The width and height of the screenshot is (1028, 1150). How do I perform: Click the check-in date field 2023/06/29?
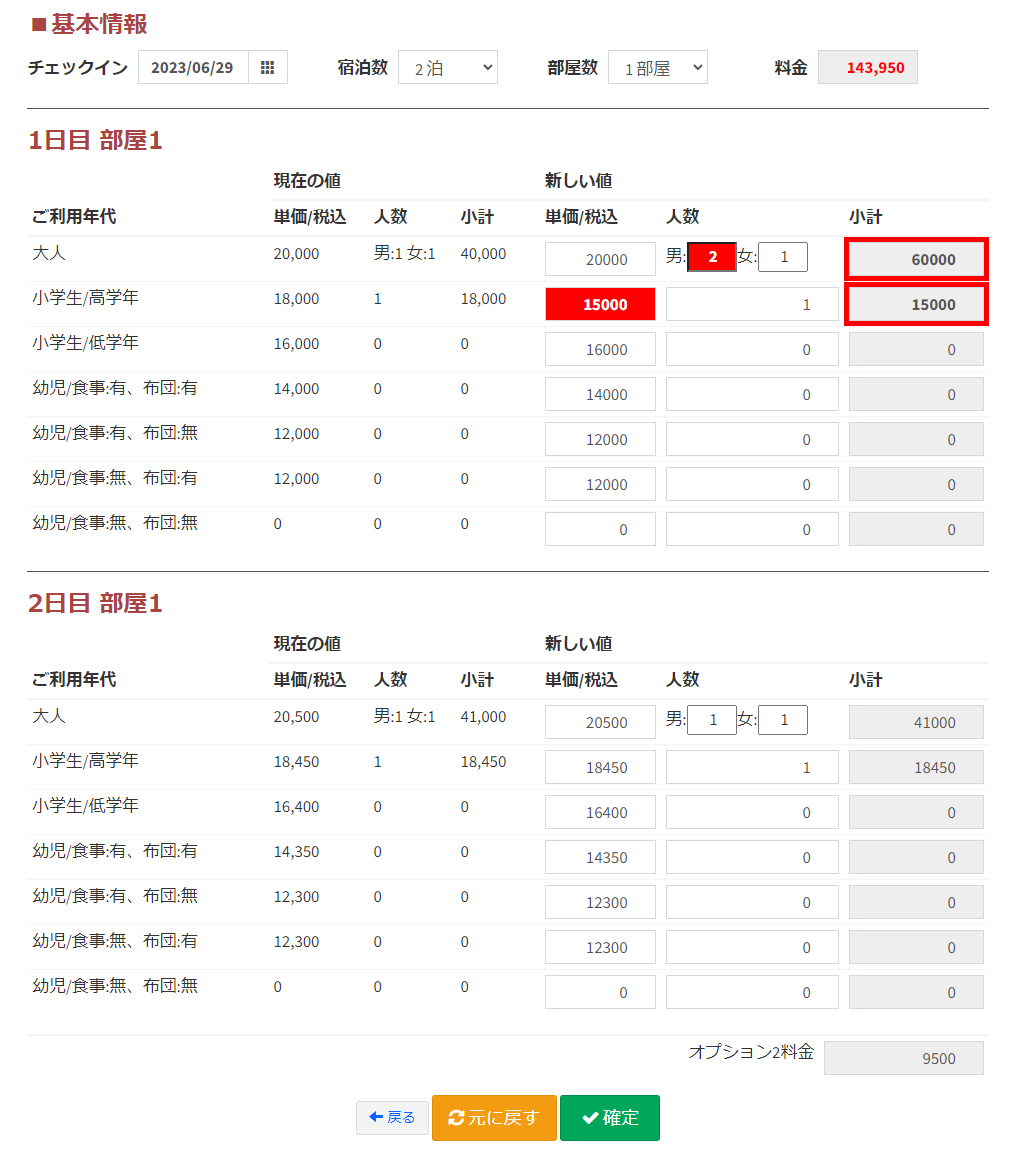(193, 67)
